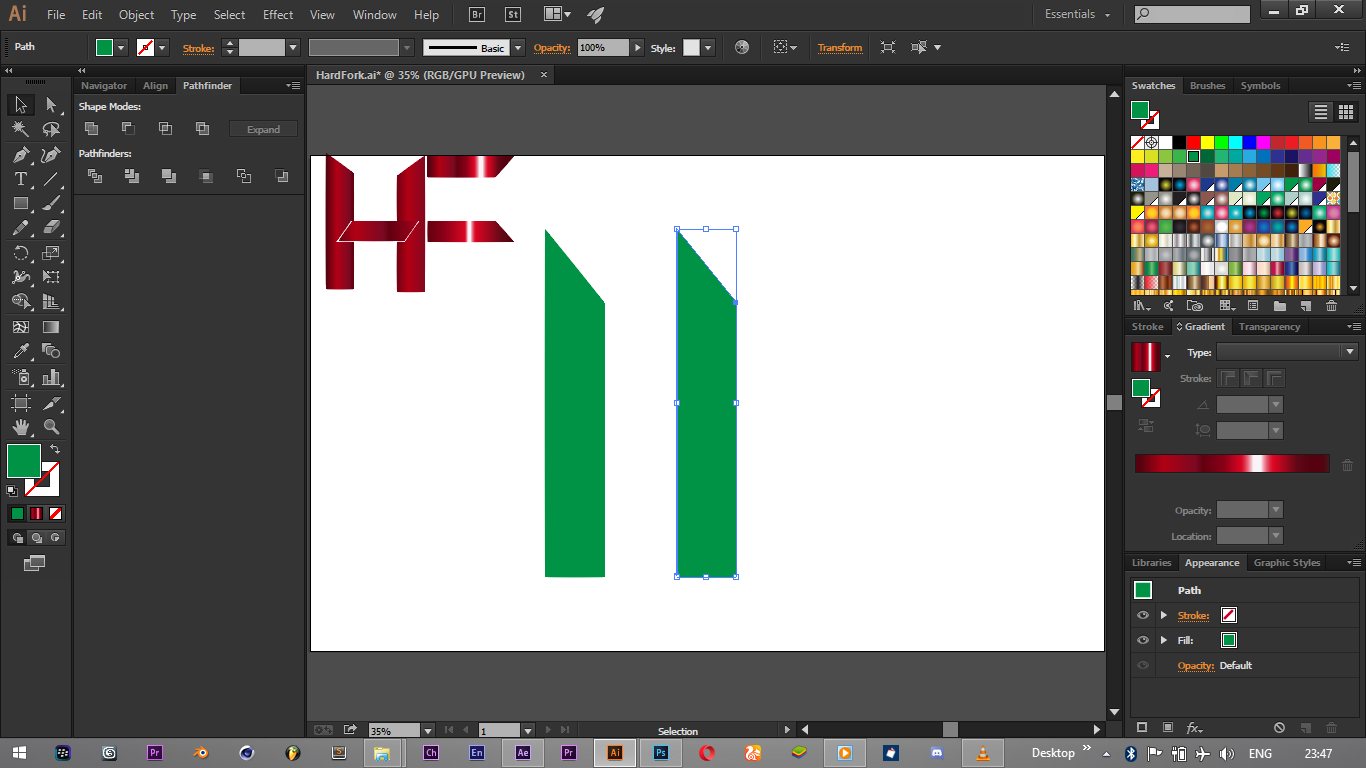Apply Divide pathfinder icon
This screenshot has width=1366, height=768.
(95, 176)
